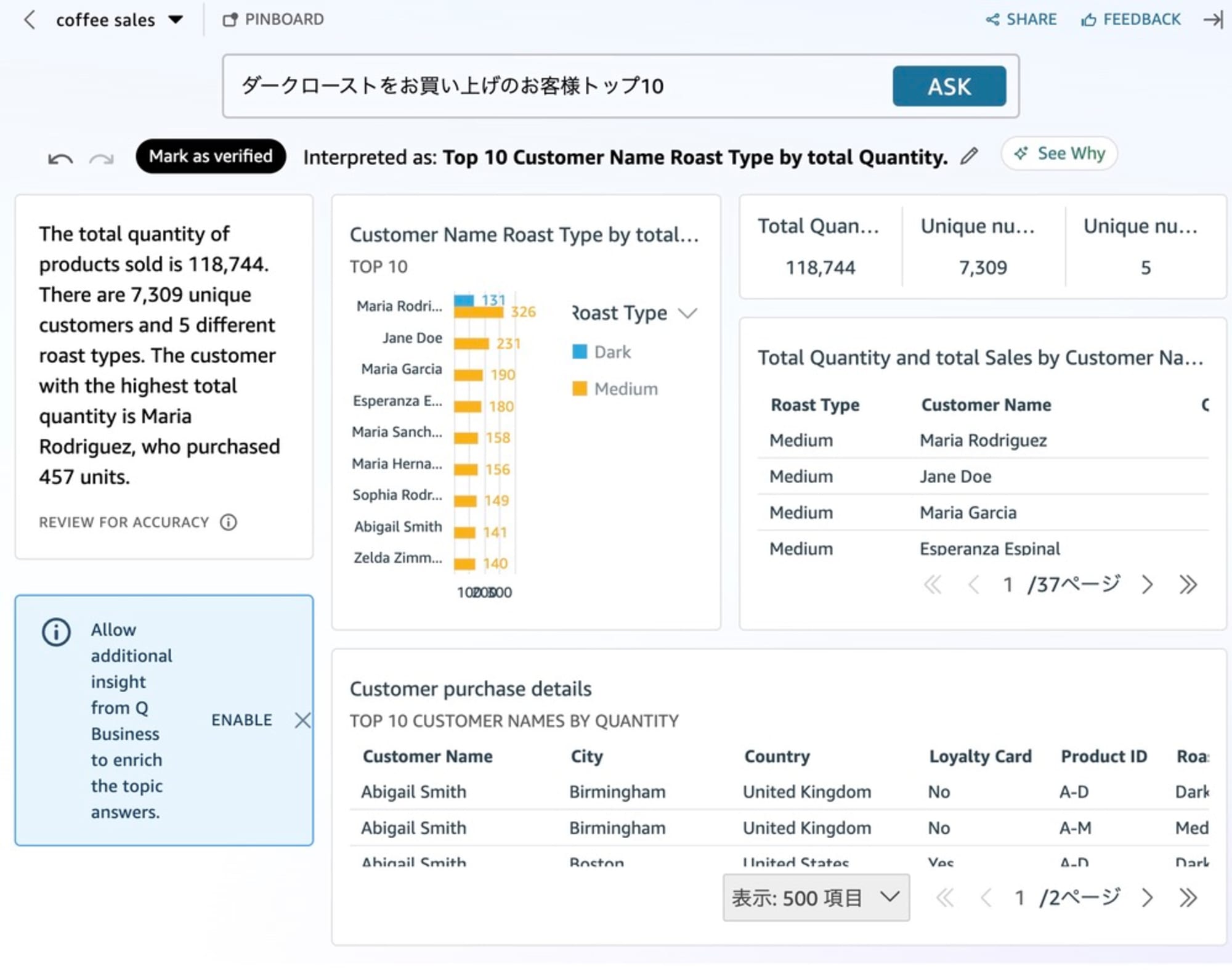Go to first page in 37-page table

[933, 584]
